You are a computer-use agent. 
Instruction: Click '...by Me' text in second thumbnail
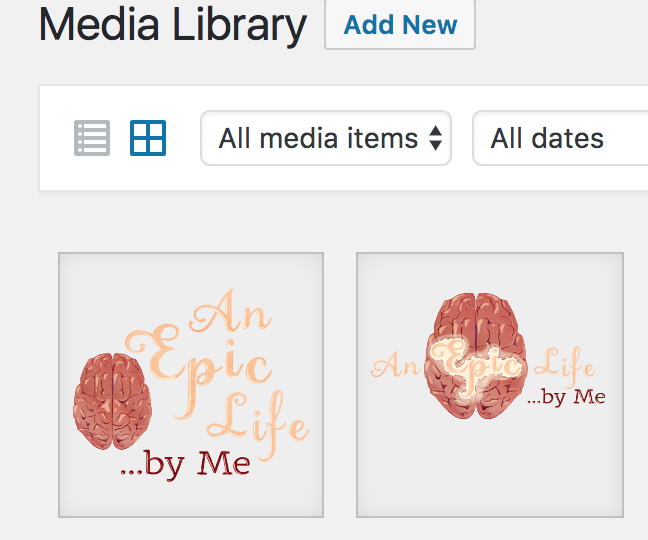click(566, 397)
